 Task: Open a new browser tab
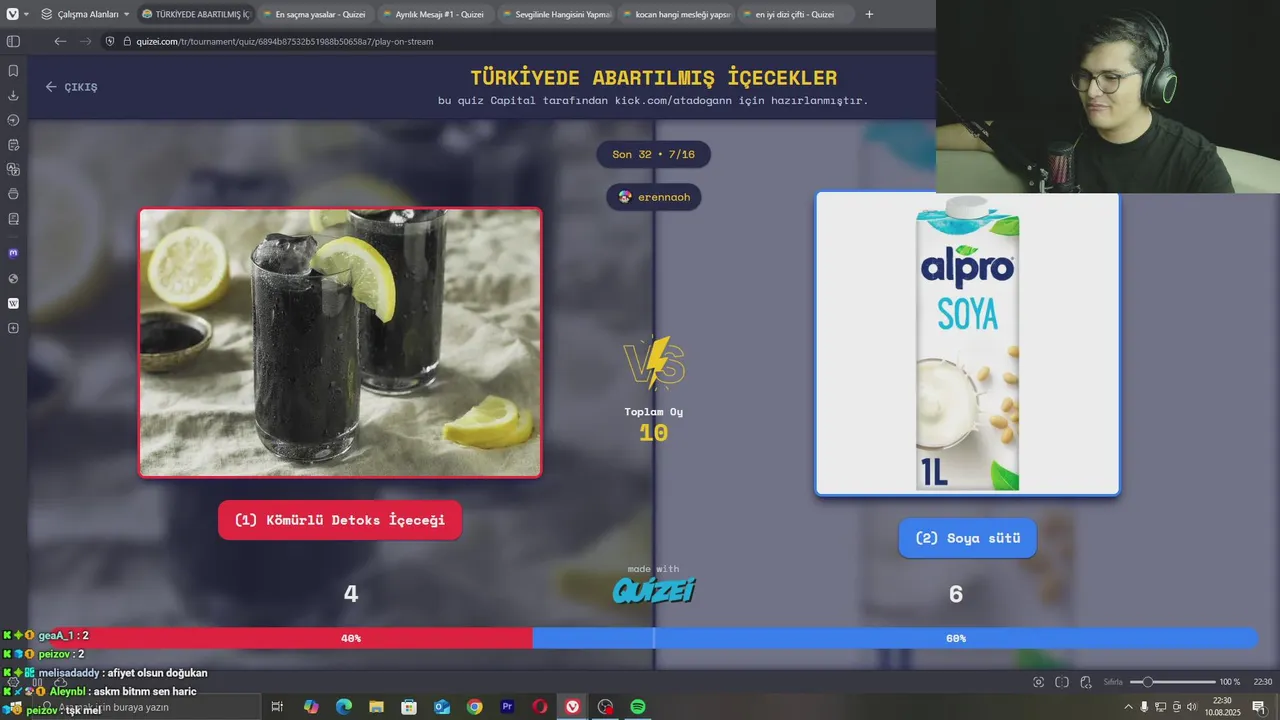(869, 14)
